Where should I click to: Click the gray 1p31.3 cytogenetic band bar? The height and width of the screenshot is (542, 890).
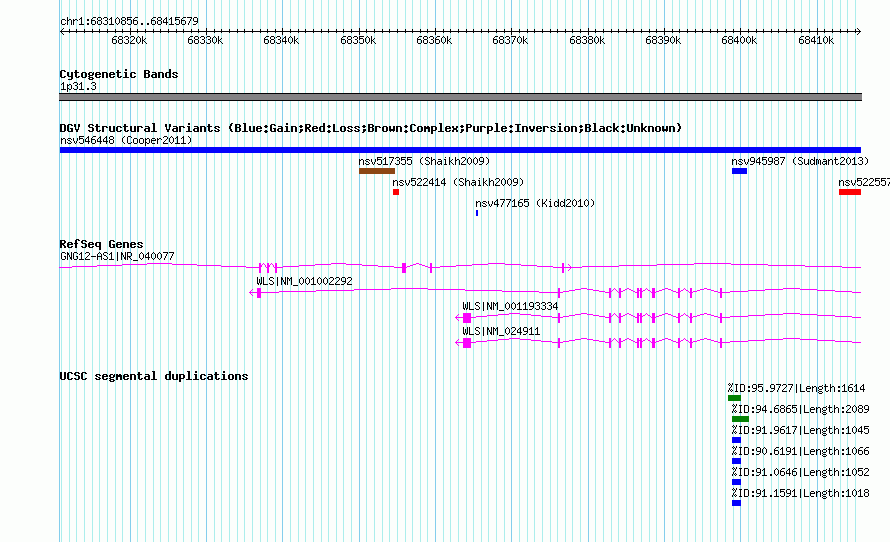460,97
